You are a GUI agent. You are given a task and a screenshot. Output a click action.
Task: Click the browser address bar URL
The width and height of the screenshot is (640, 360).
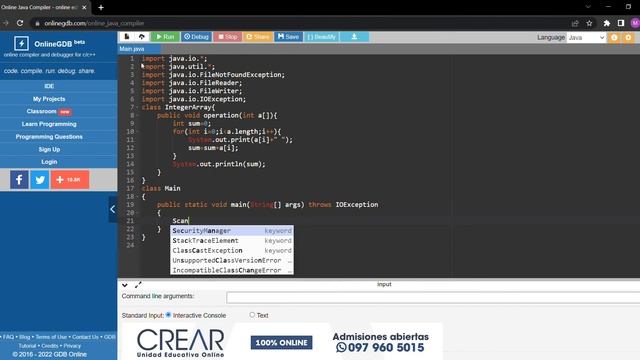94,23
